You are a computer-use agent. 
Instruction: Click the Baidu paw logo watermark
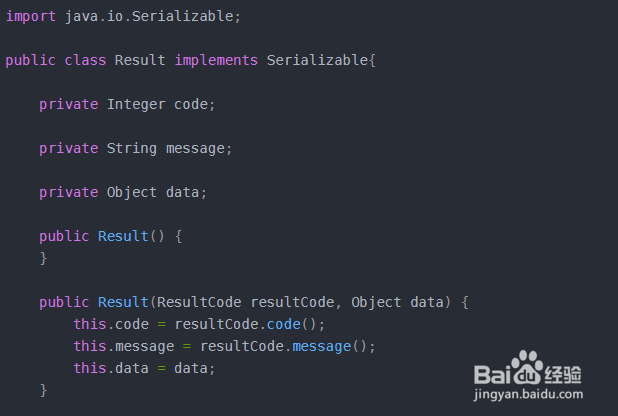pos(526,370)
